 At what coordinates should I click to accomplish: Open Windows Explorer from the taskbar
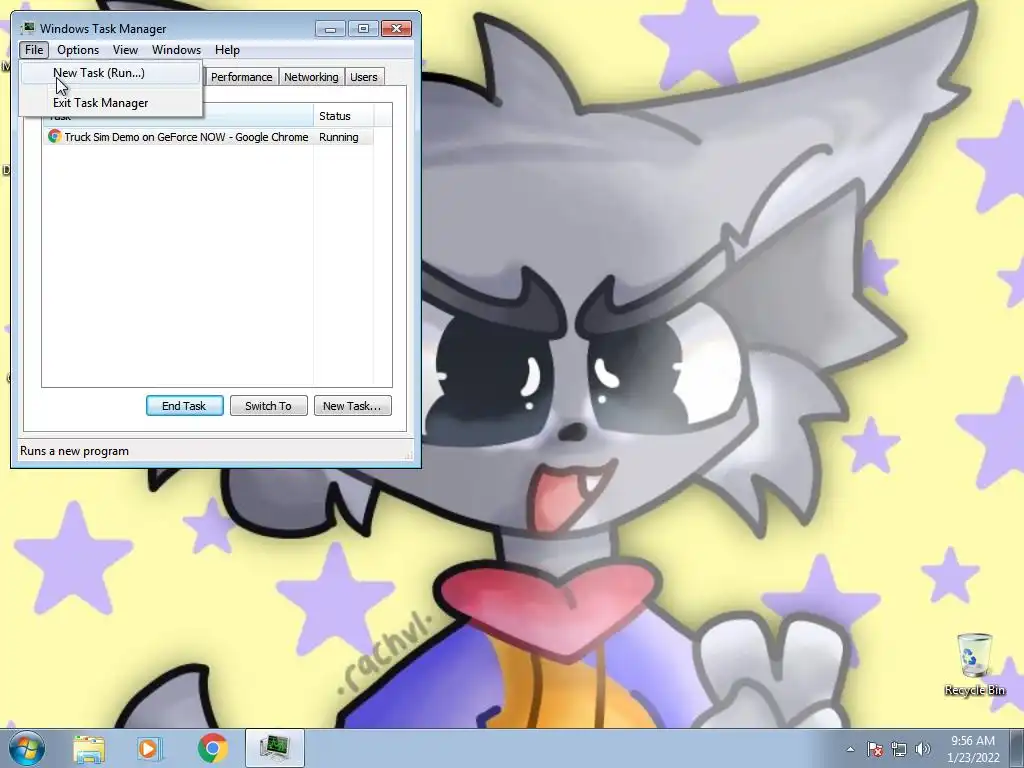89,749
